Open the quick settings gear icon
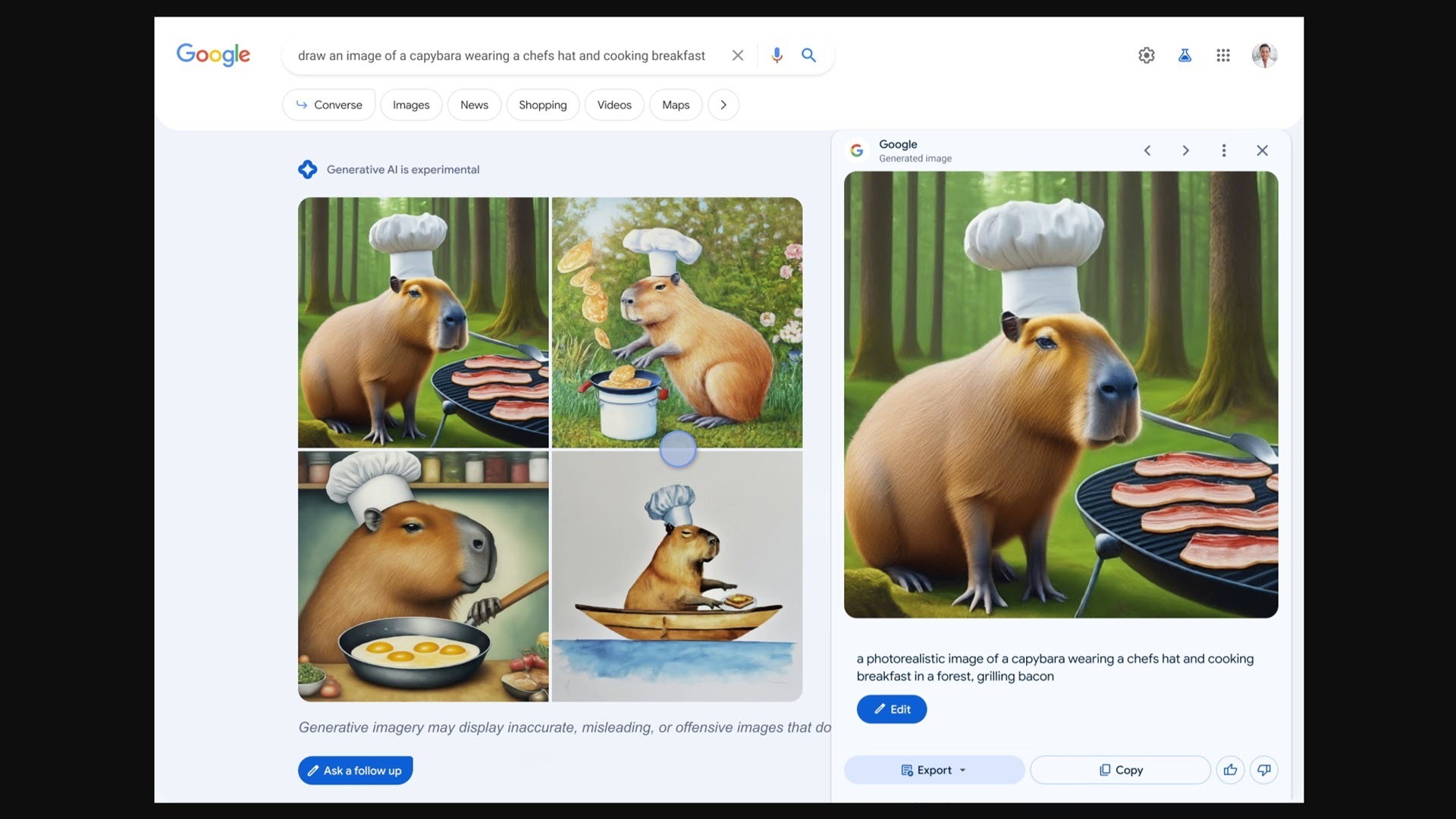1456x819 pixels. [x=1146, y=55]
